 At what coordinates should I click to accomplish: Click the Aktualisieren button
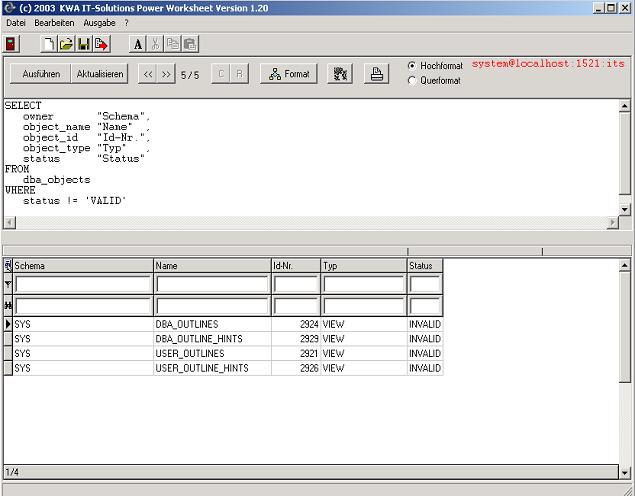pos(100,74)
